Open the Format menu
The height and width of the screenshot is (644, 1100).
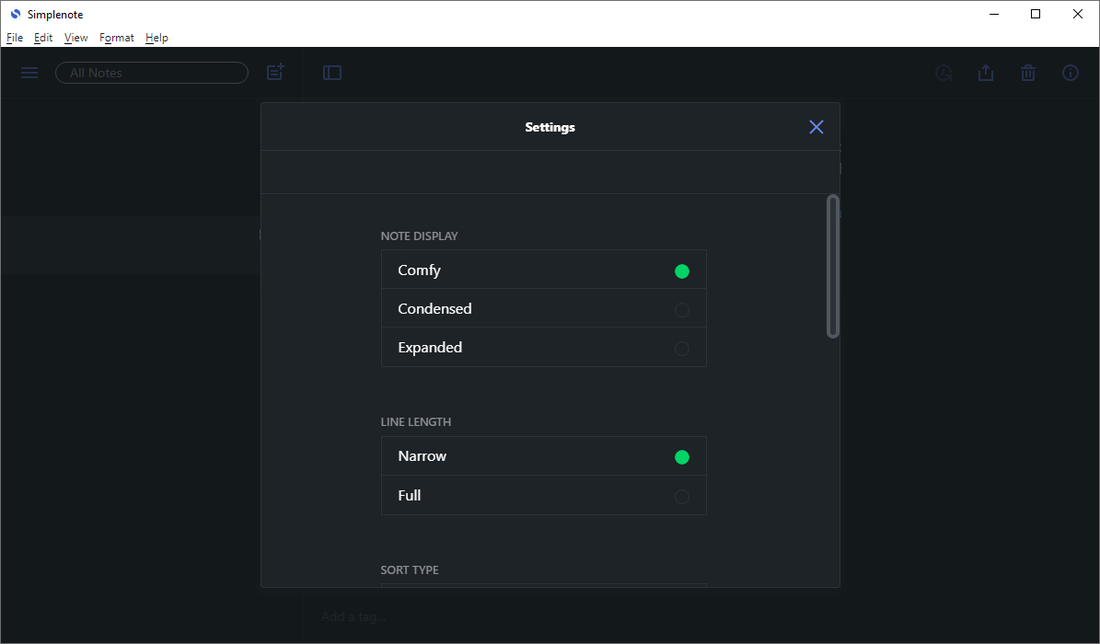click(116, 38)
